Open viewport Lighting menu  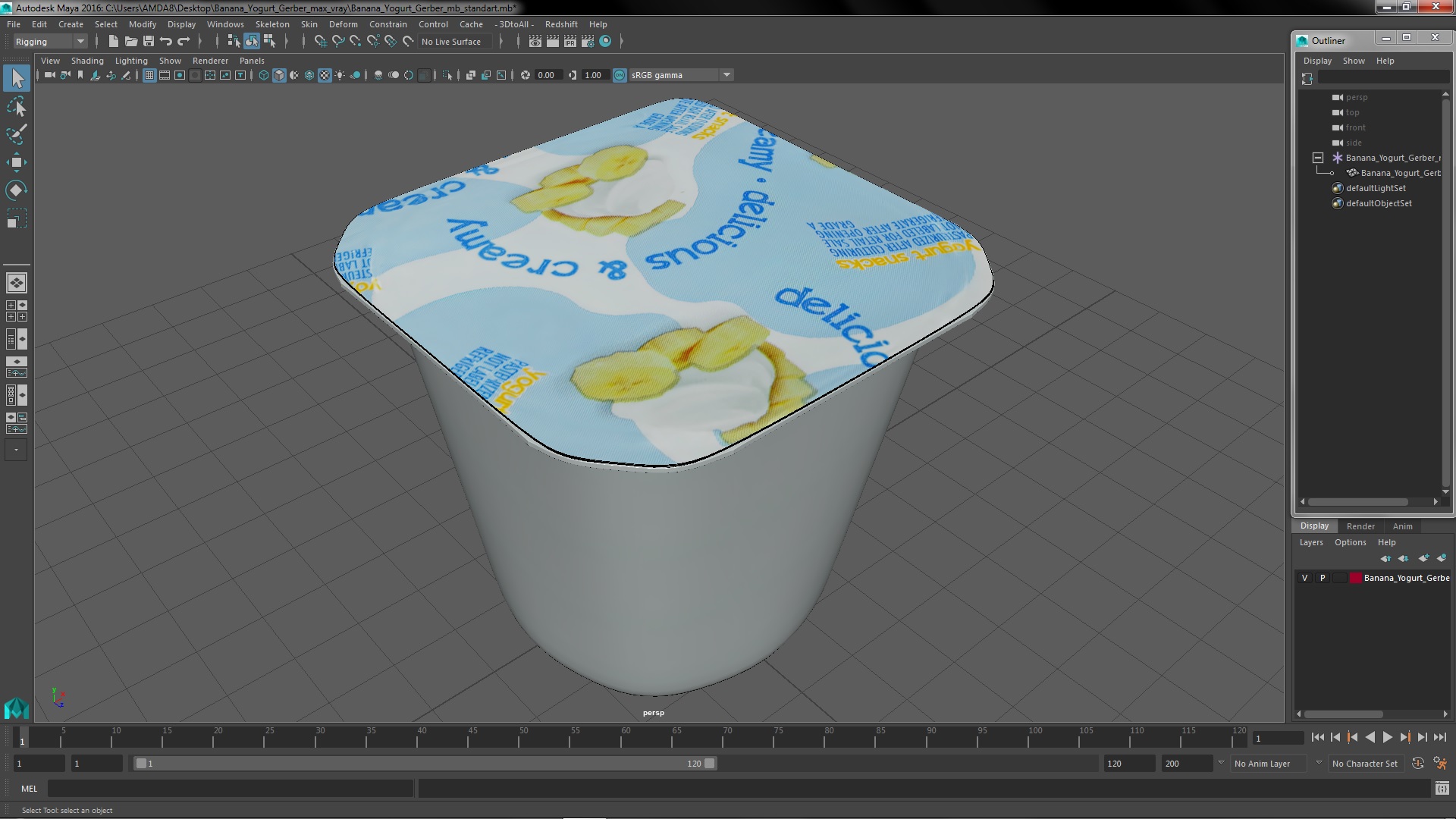(x=131, y=61)
